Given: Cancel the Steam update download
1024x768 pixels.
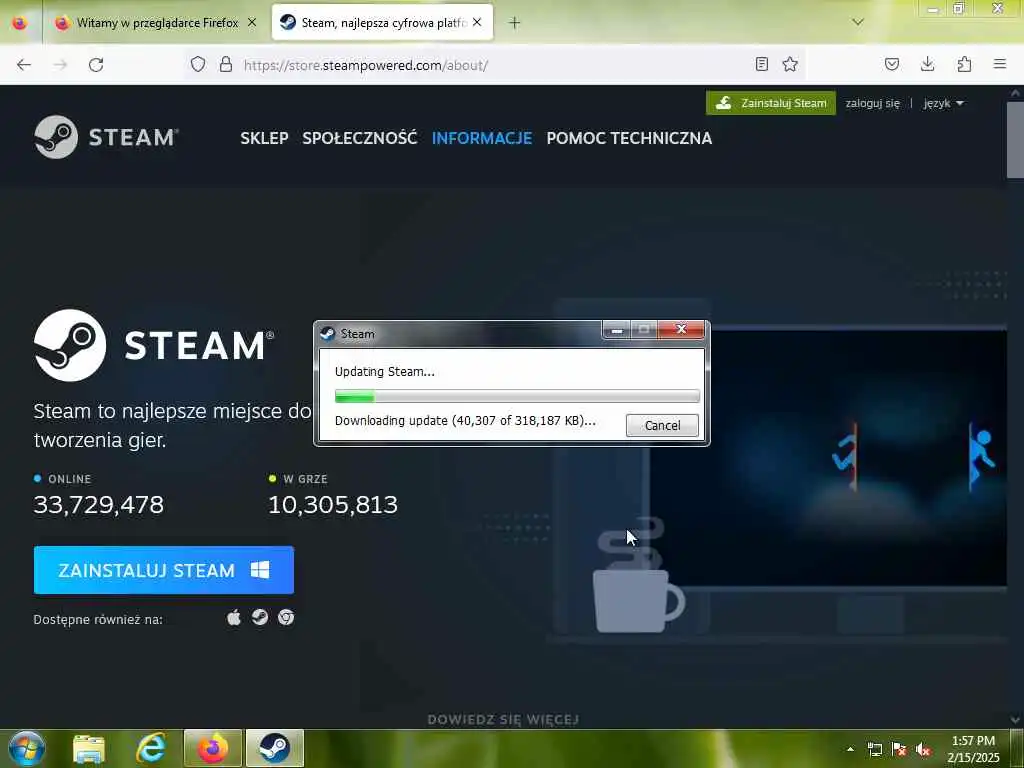Looking at the screenshot, I should coord(662,425).
